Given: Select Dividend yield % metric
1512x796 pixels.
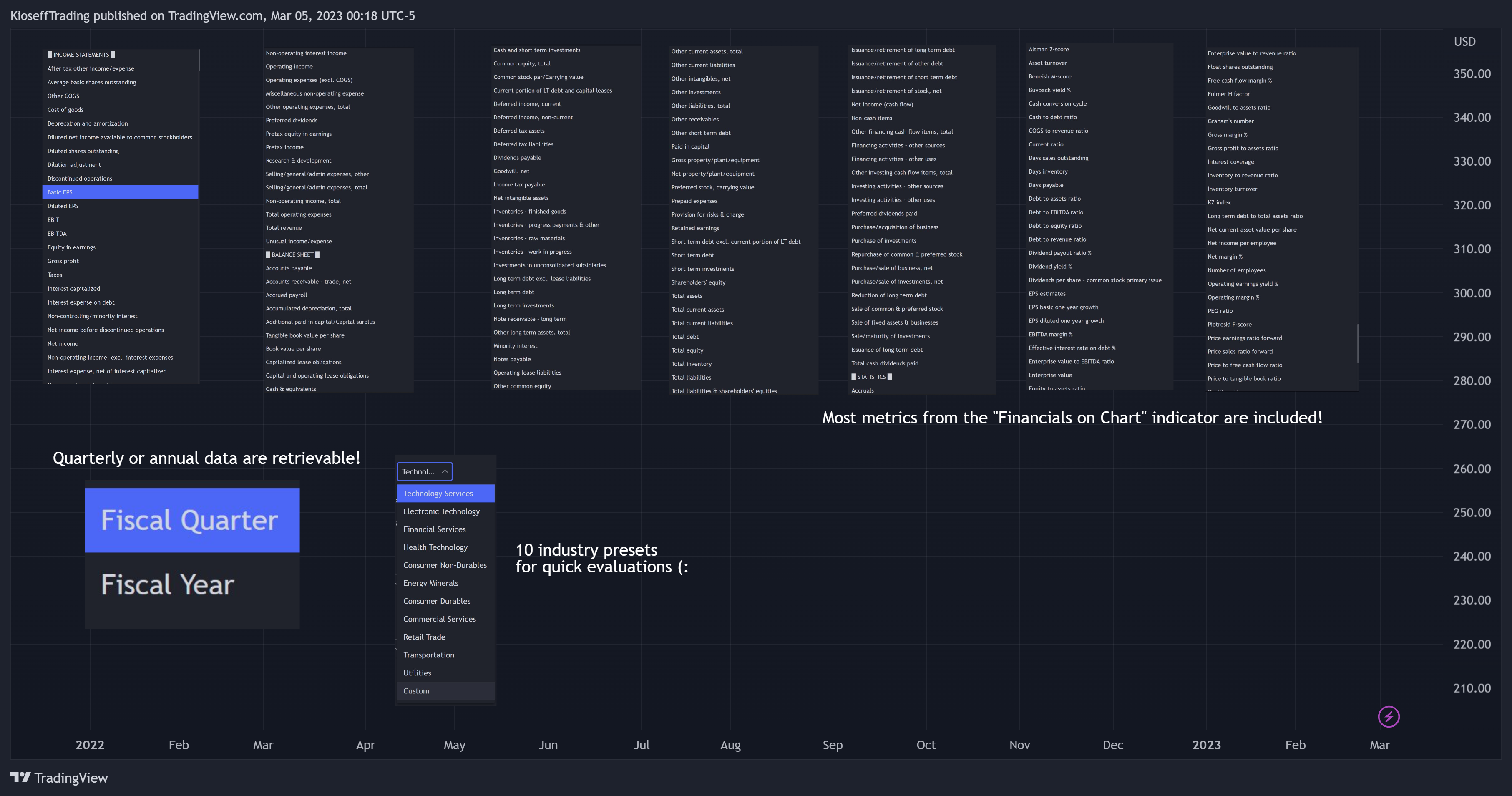Looking at the screenshot, I should (1050, 267).
